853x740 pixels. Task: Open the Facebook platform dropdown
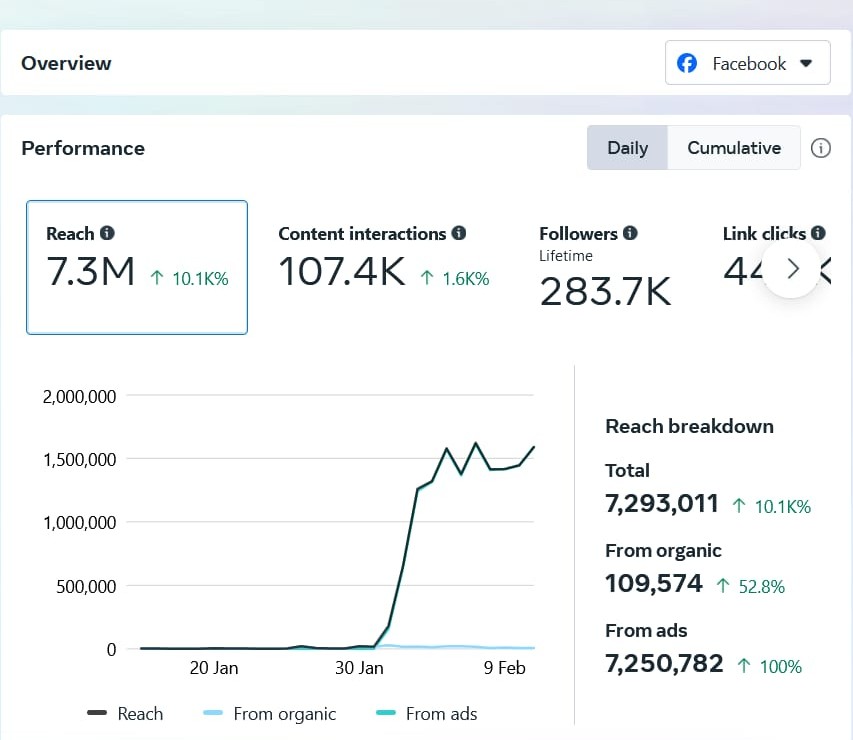(x=747, y=63)
